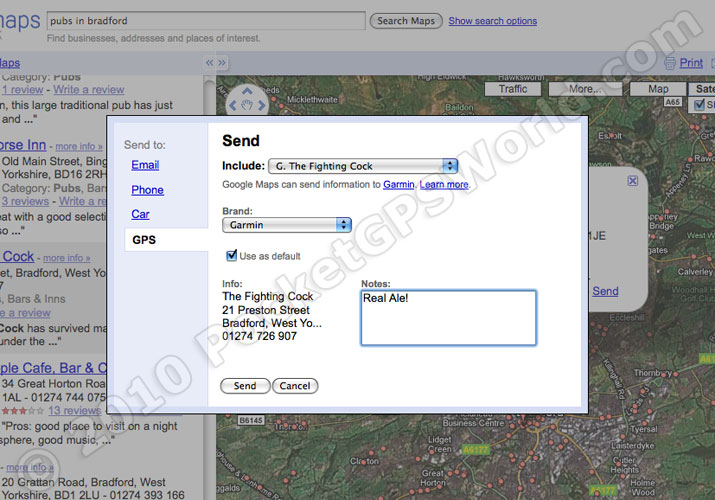The image size is (715, 500).
Task: Select Car in the Send to list
Action: click(x=140, y=214)
